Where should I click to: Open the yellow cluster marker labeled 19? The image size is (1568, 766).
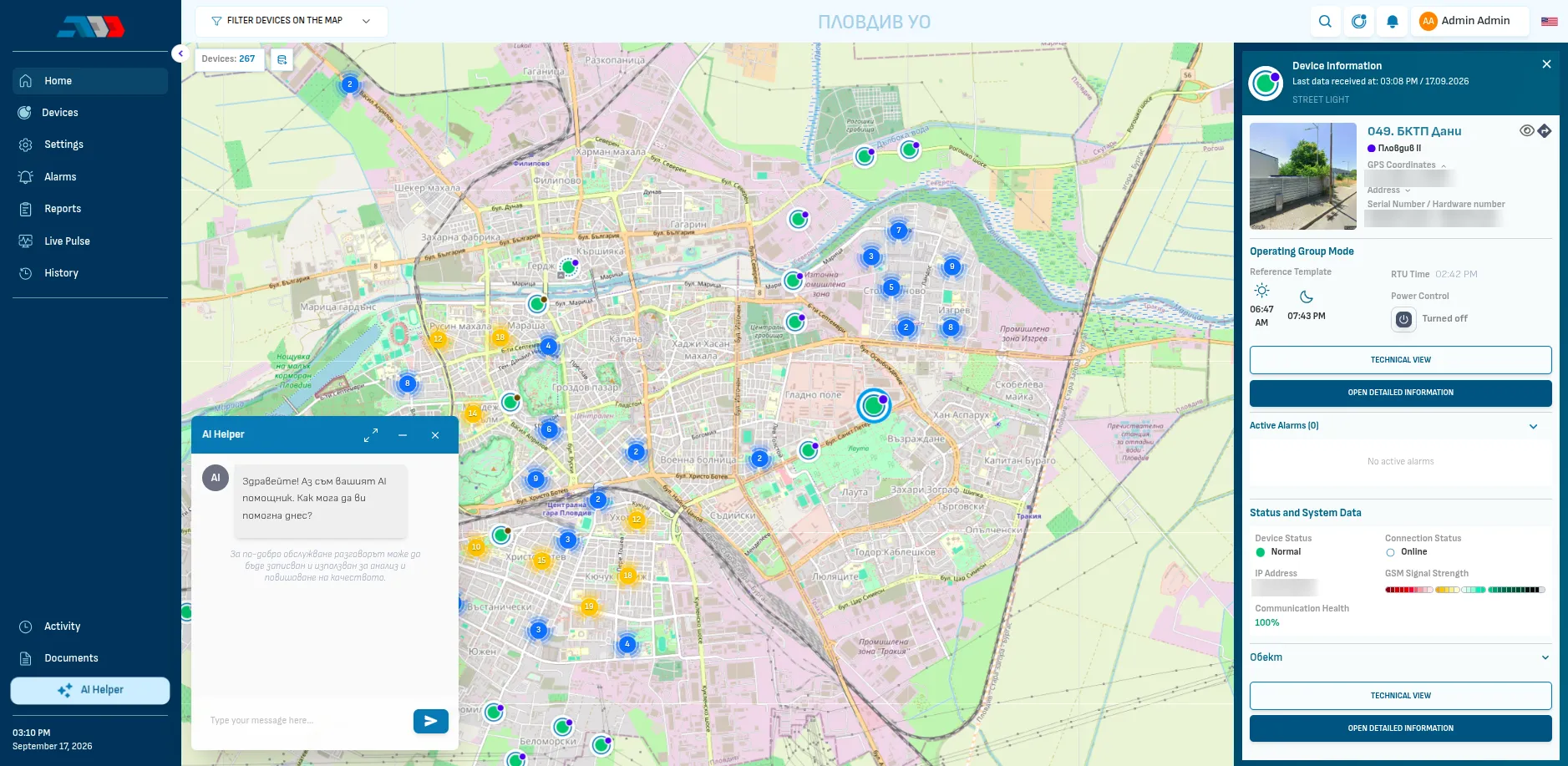(x=589, y=606)
